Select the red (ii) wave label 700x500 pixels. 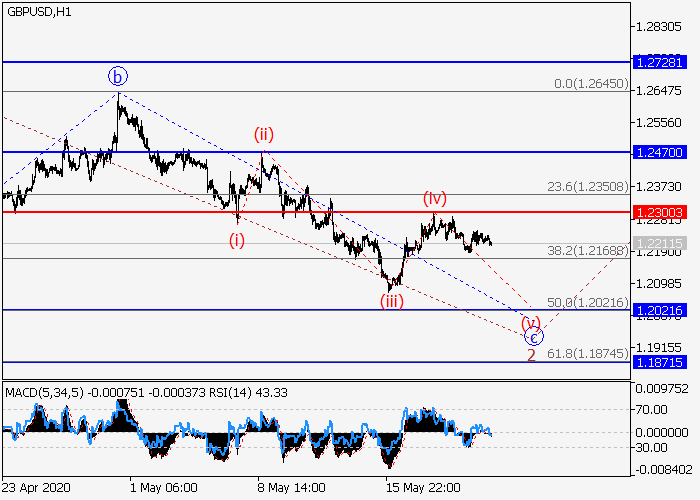click(263, 134)
